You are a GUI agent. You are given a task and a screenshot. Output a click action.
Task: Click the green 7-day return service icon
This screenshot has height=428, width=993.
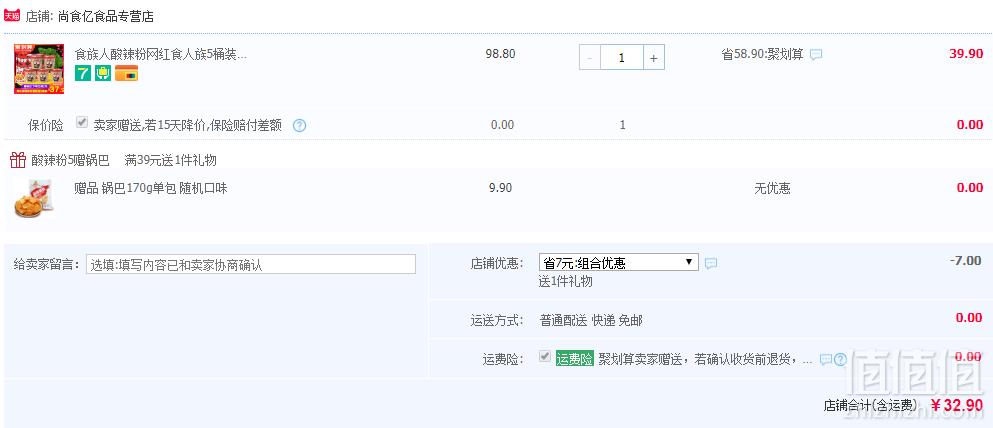point(83,73)
